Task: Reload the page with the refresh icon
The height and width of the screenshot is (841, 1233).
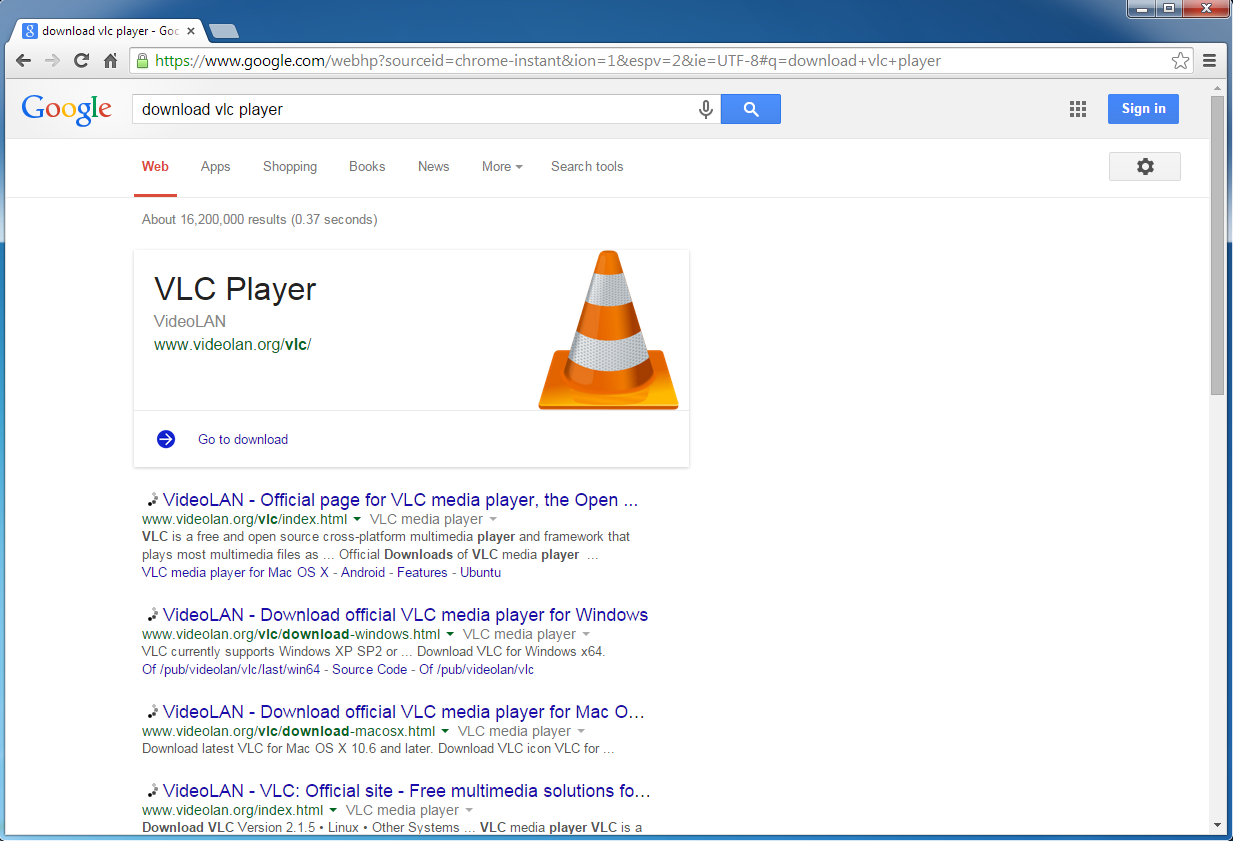Action: click(x=82, y=61)
